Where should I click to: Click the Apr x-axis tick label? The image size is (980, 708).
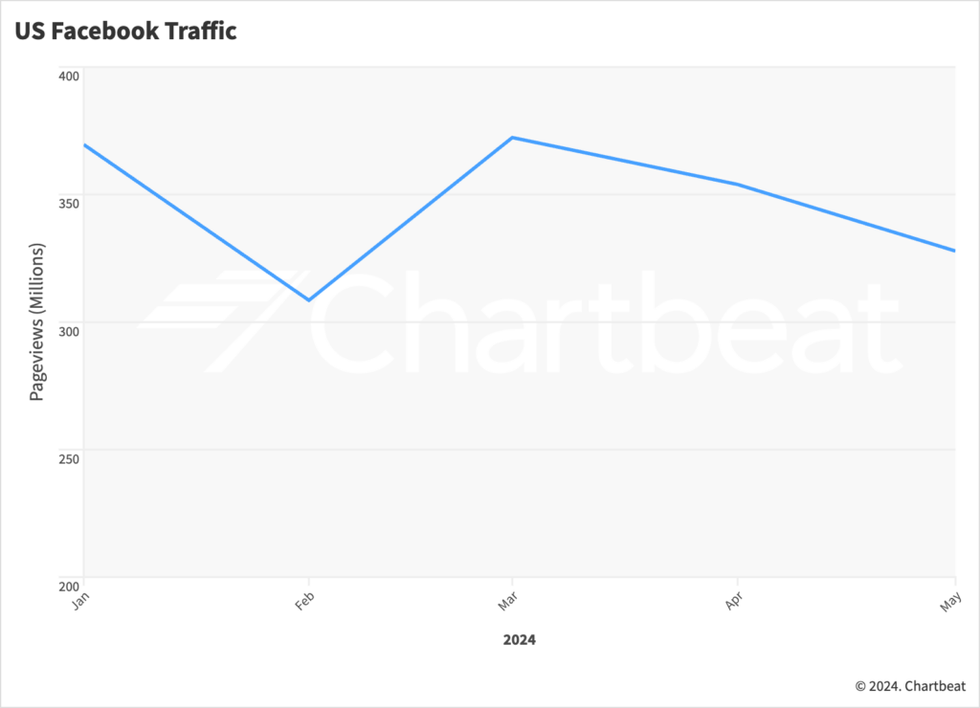tap(732, 601)
